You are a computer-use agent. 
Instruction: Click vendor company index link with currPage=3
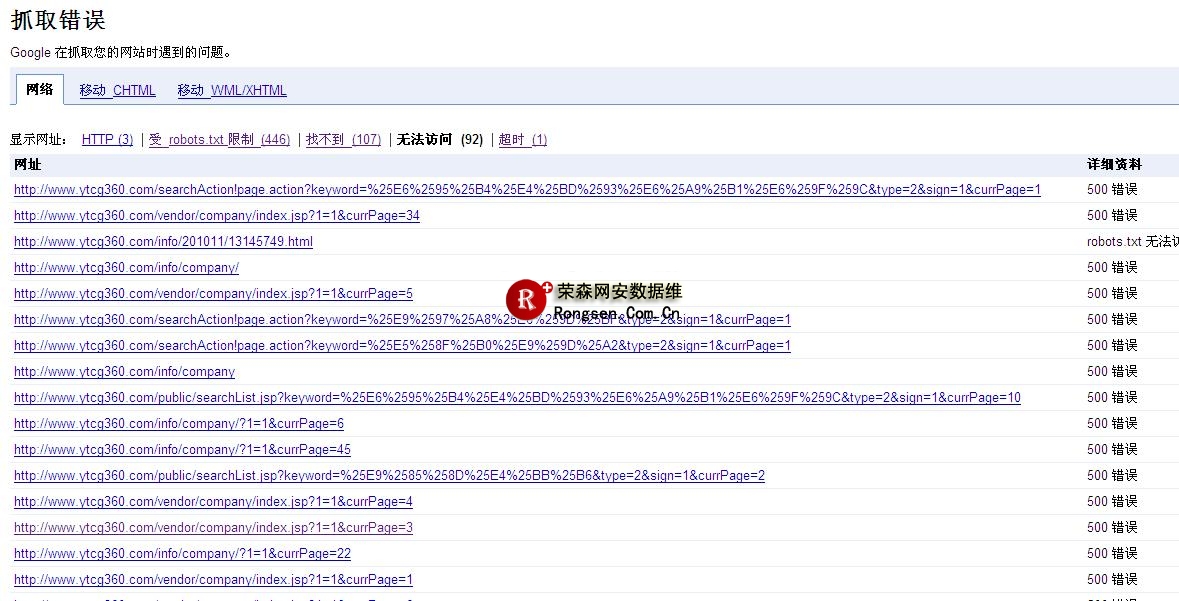click(213, 527)
